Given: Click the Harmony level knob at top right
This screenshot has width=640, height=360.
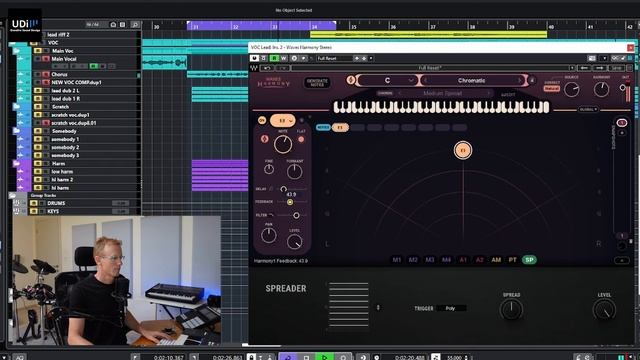Looking at the screenshot, I should tap(601, 89).
